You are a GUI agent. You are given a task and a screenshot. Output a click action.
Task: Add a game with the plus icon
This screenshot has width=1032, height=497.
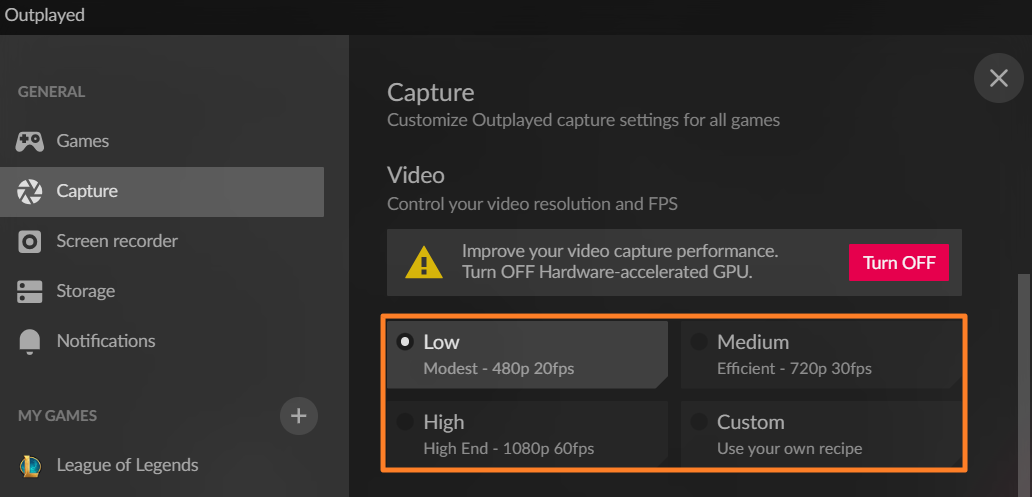(299, 415)
